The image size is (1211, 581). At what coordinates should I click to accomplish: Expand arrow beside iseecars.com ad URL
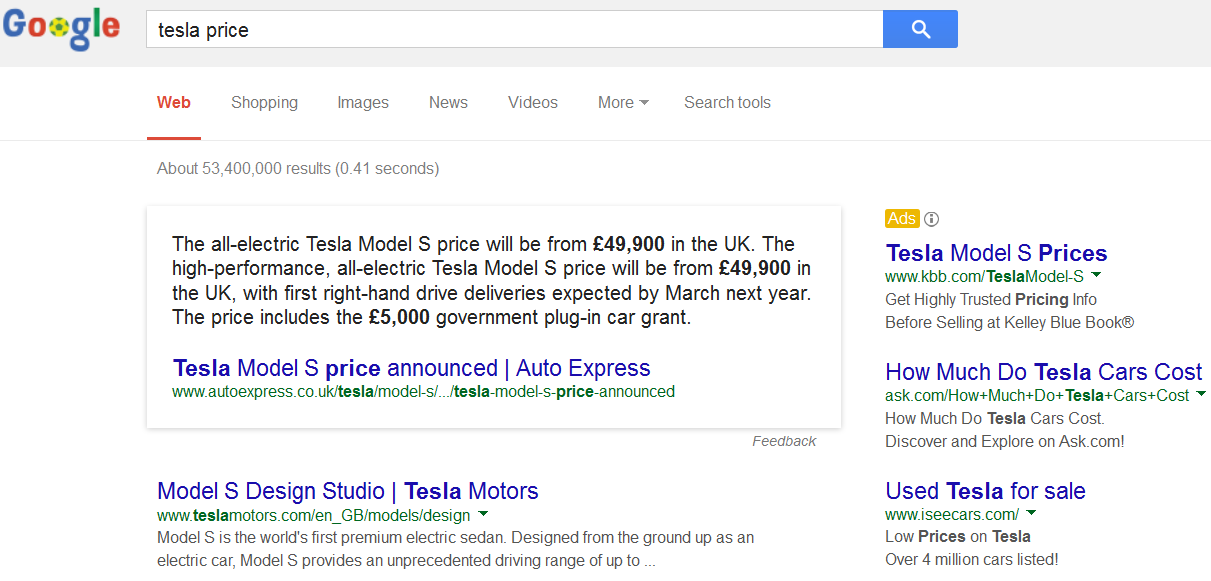click(1031, 514)
